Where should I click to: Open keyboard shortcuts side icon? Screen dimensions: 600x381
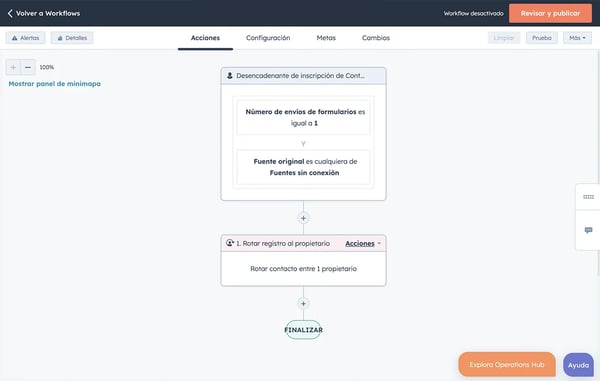click(588, 197)
